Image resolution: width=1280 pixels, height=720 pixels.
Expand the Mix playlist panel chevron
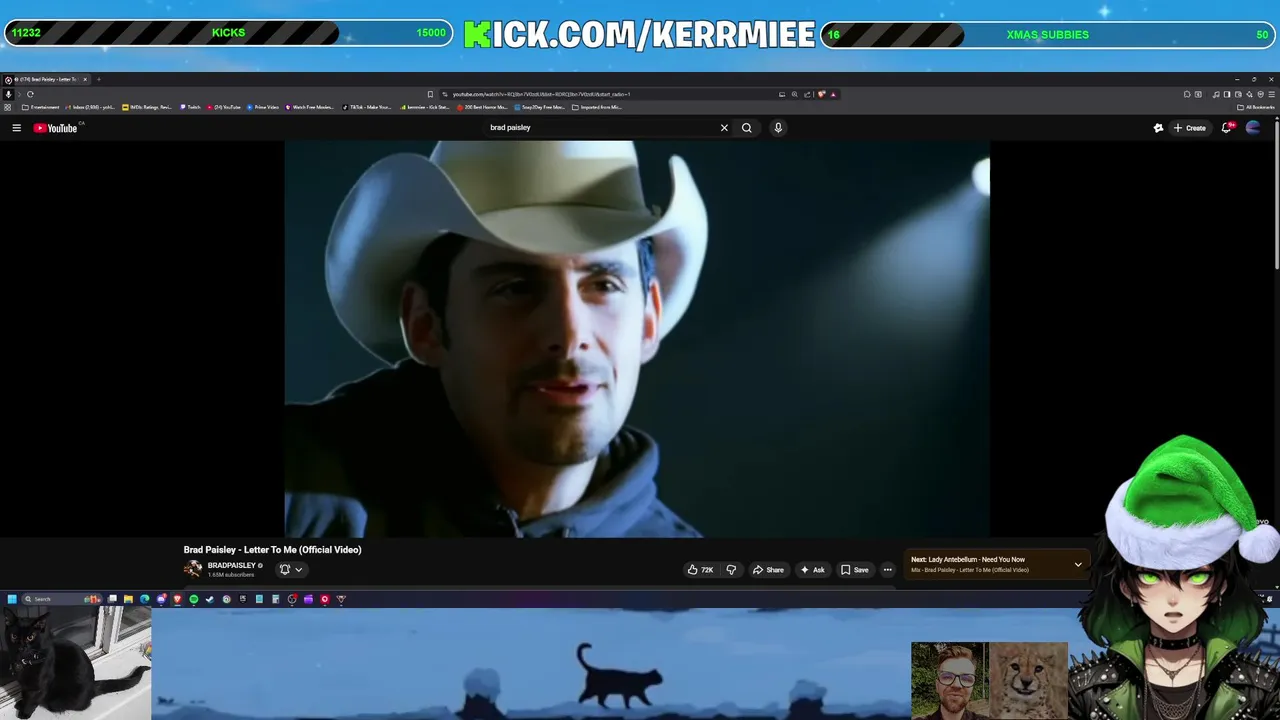(x=1078, y=565)
